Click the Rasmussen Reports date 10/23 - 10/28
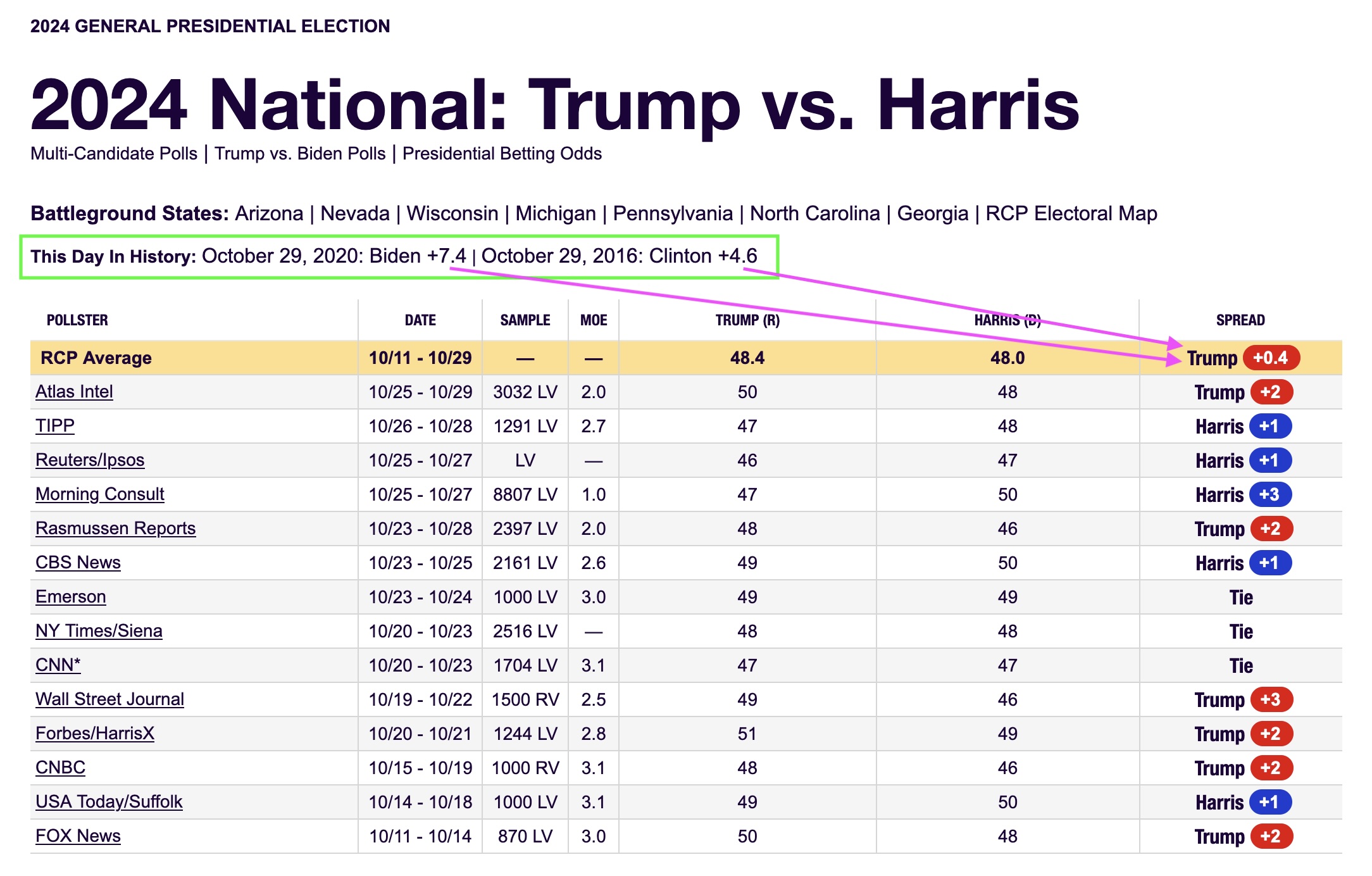The width and height of the screenshot is (1372, 876). 420,529
